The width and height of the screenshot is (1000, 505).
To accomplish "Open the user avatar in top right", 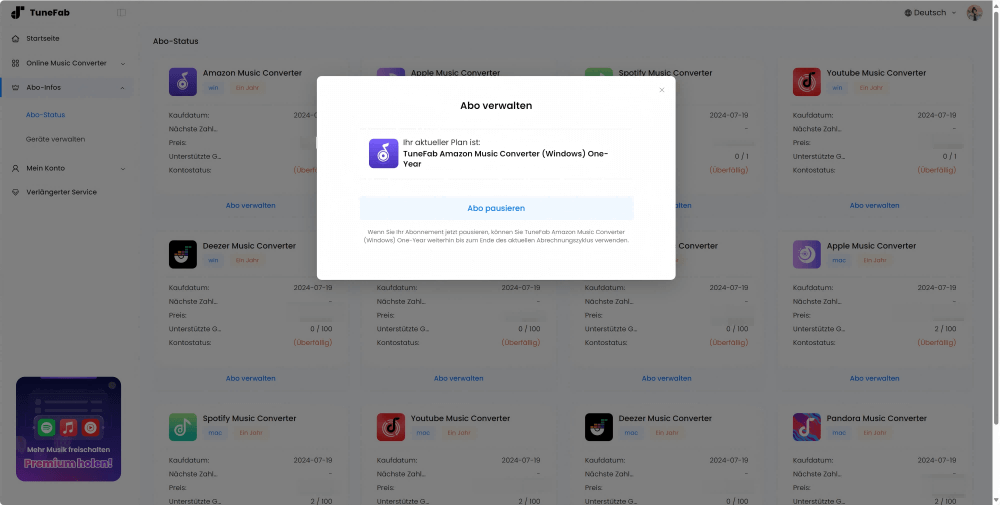I will [974, 13].
